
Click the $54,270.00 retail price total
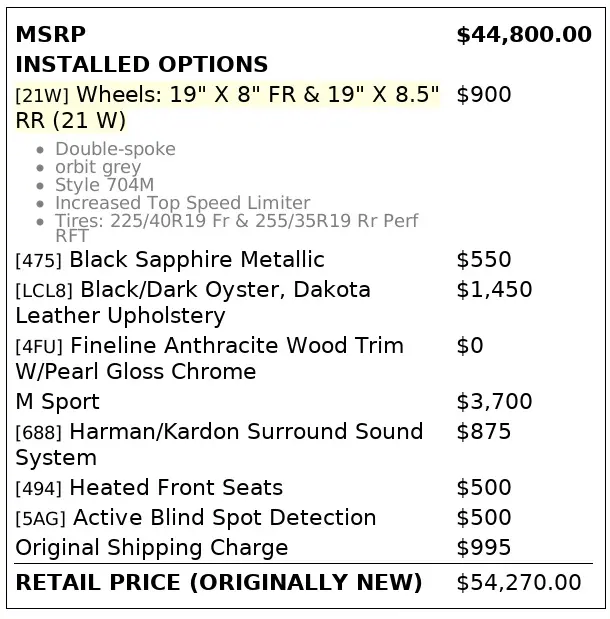[x=518, y=582]
